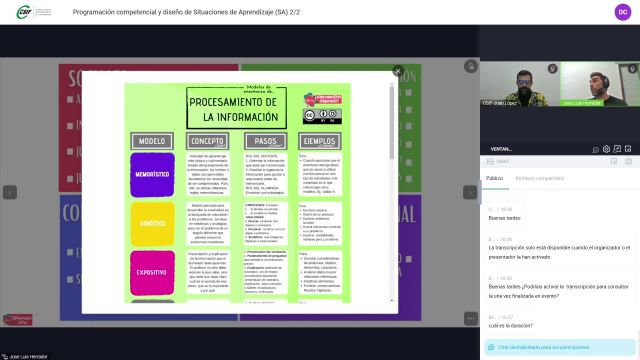Click the VENTAN... panel title
The image size is (640, 360).
click(x=501, y=149)
